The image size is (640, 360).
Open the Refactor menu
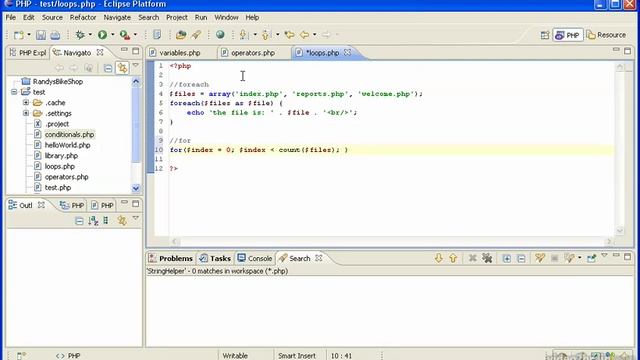83,18
